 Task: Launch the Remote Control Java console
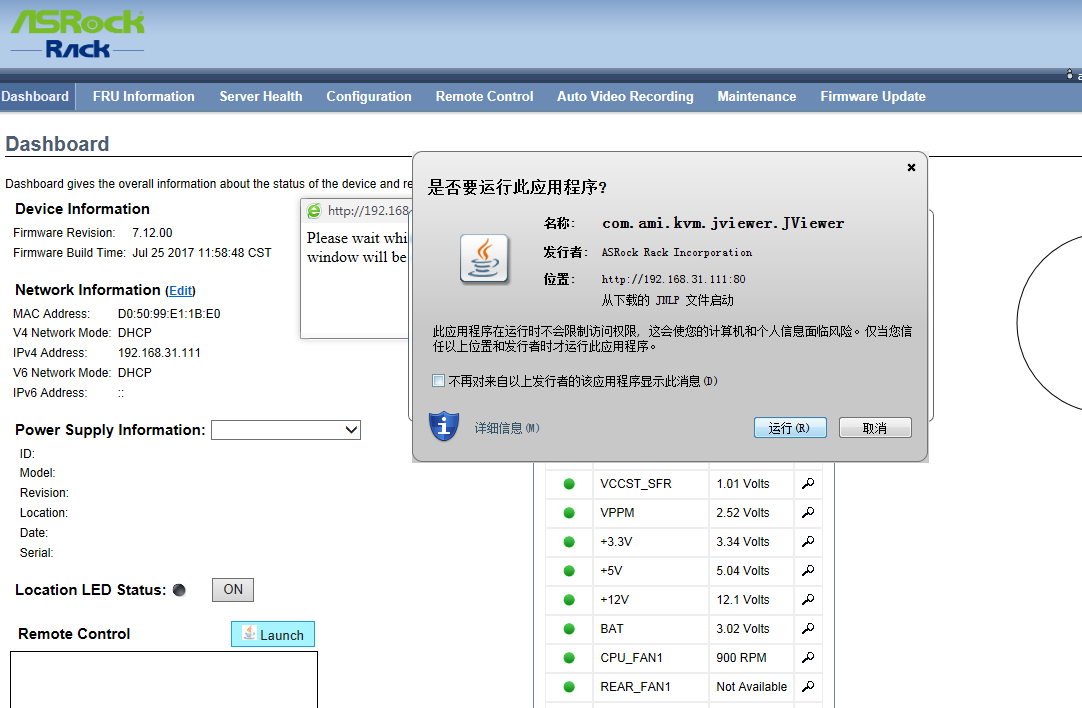[273, 634]
